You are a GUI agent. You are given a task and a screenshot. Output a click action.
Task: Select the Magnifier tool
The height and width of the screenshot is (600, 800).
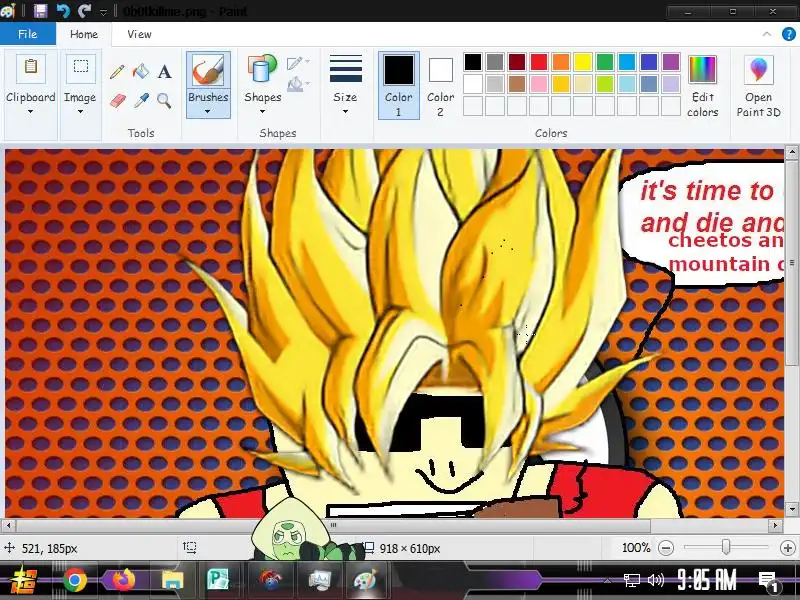[164, 100]
